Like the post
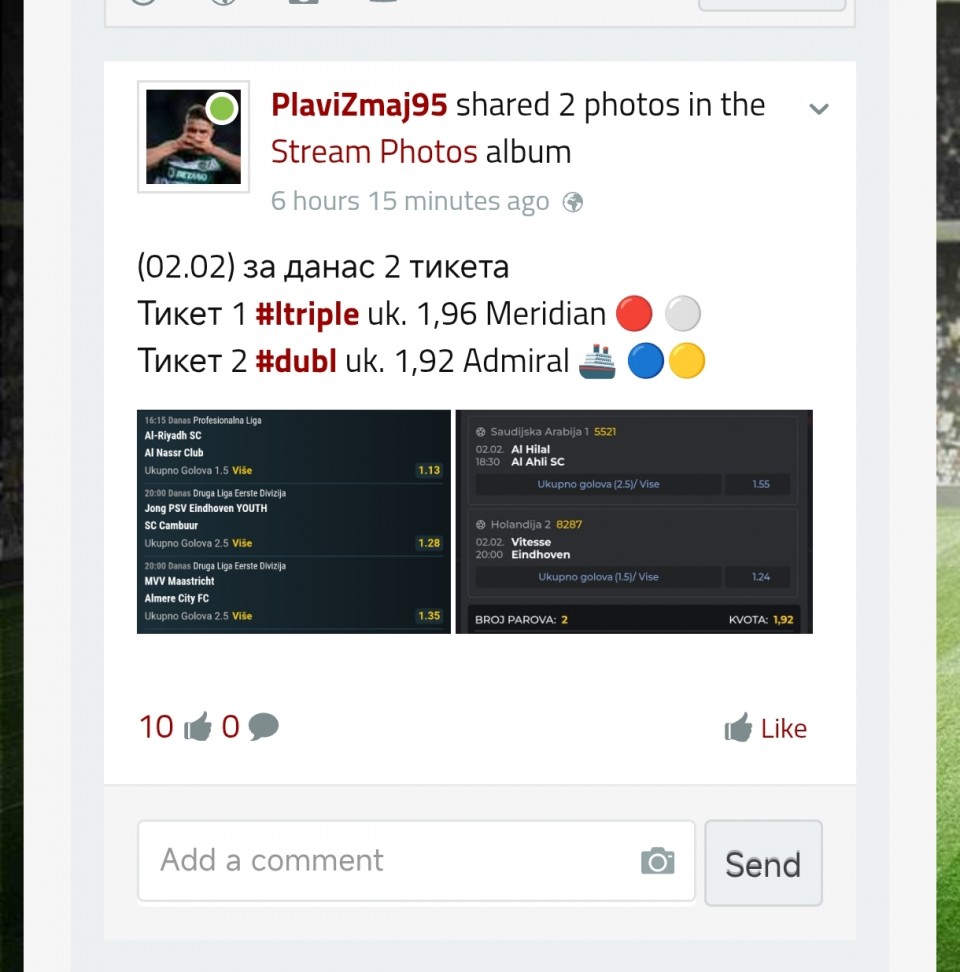960x972 pixels. pyautogui.click(x=765, y=728)
